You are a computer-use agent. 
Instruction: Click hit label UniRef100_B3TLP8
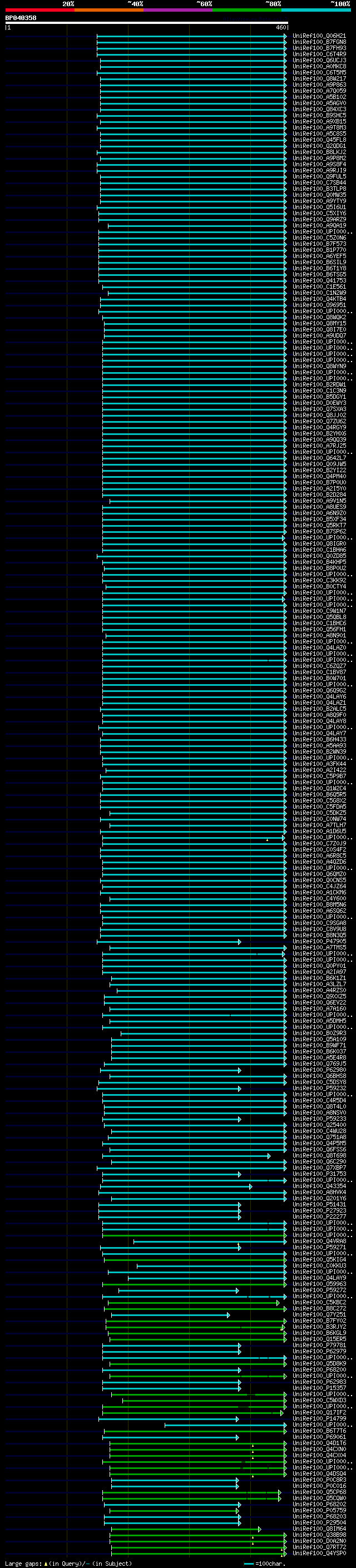tap(319, 189)
